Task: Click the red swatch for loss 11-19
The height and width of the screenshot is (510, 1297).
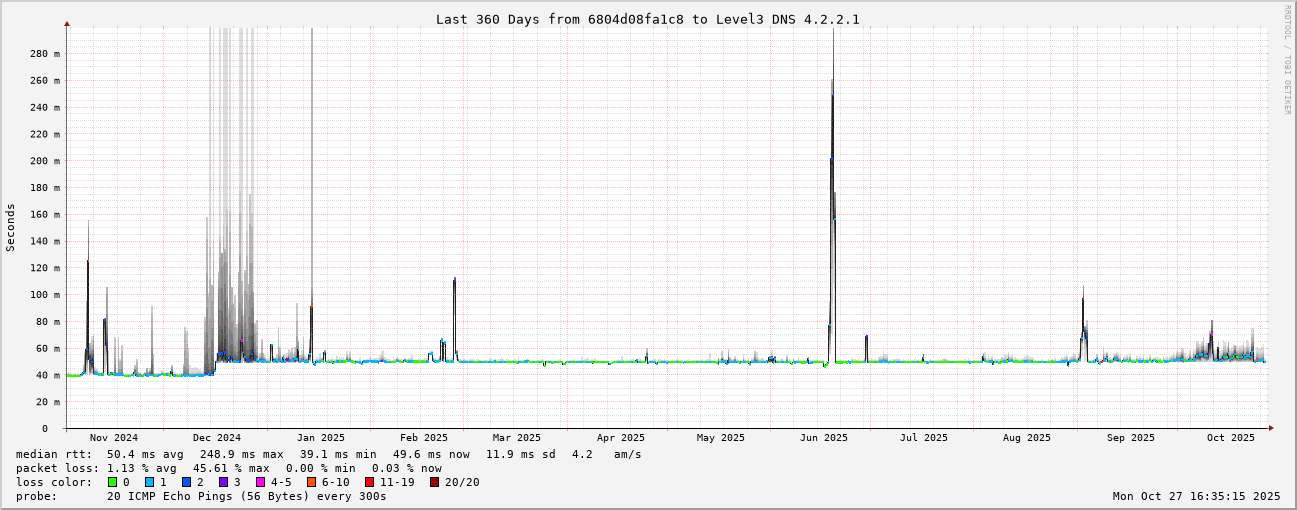Action: coord(369,482)
